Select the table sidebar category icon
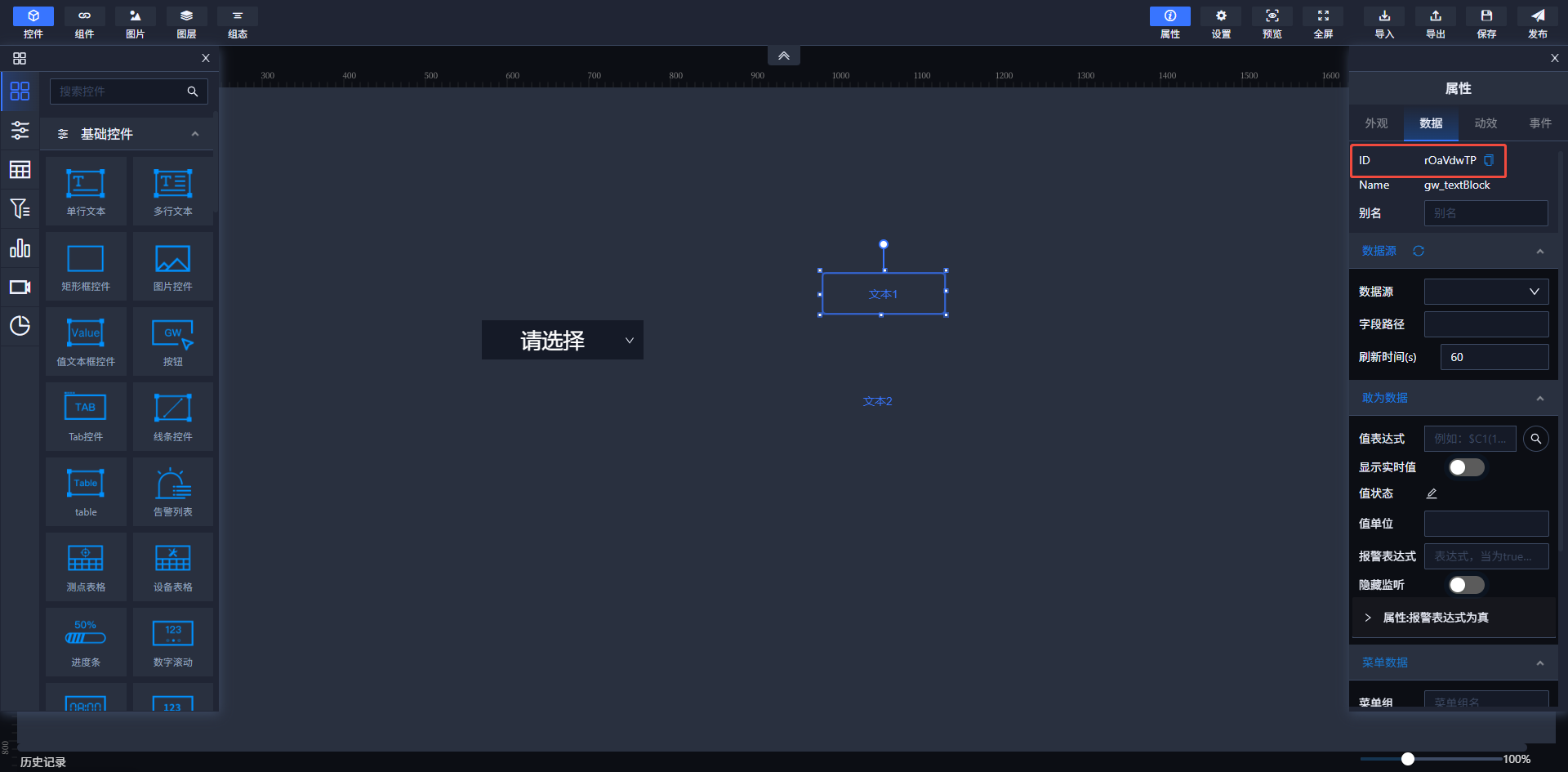 [20, 169]
